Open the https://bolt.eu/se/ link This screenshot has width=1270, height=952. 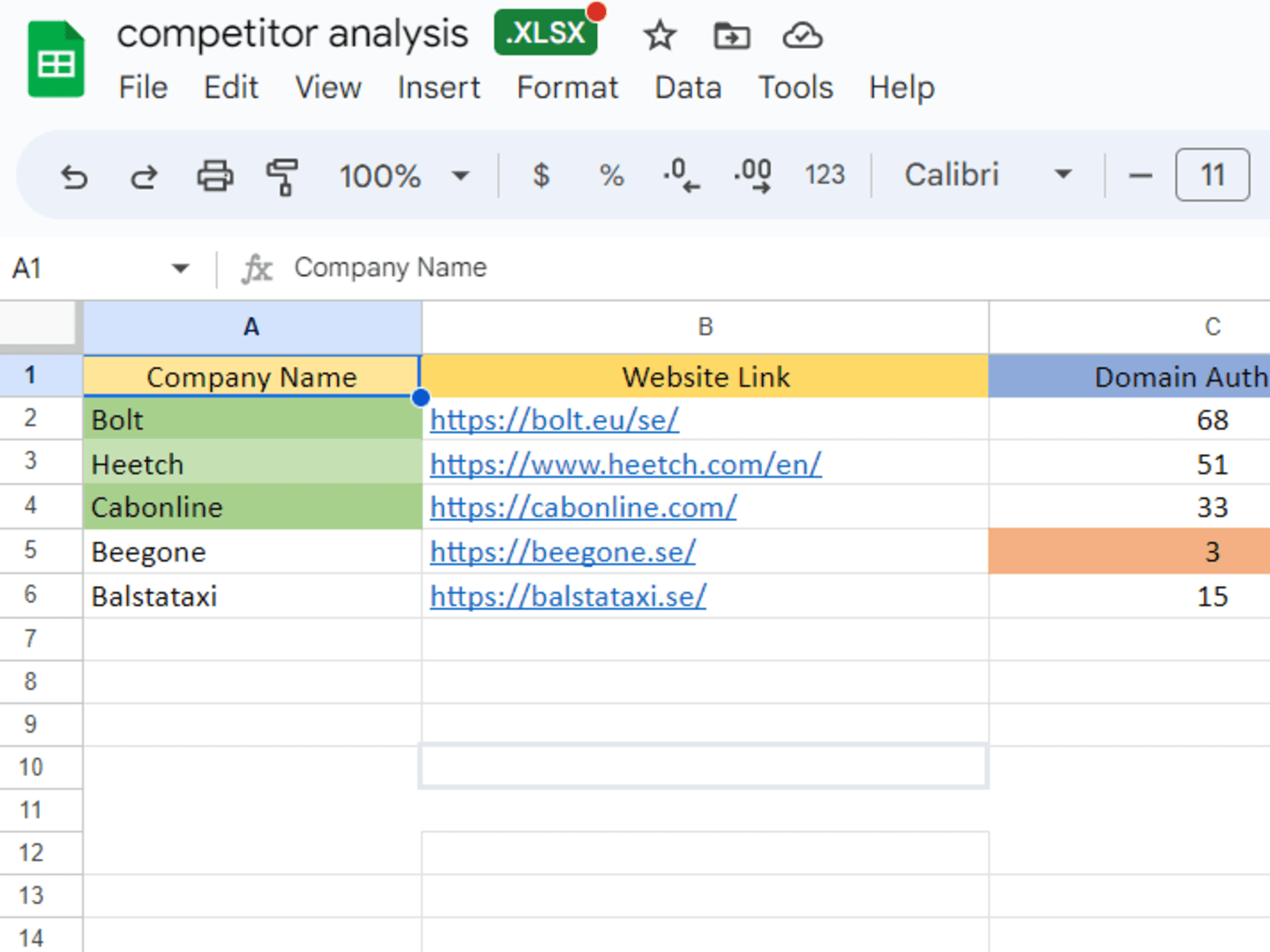coord(554,420)
